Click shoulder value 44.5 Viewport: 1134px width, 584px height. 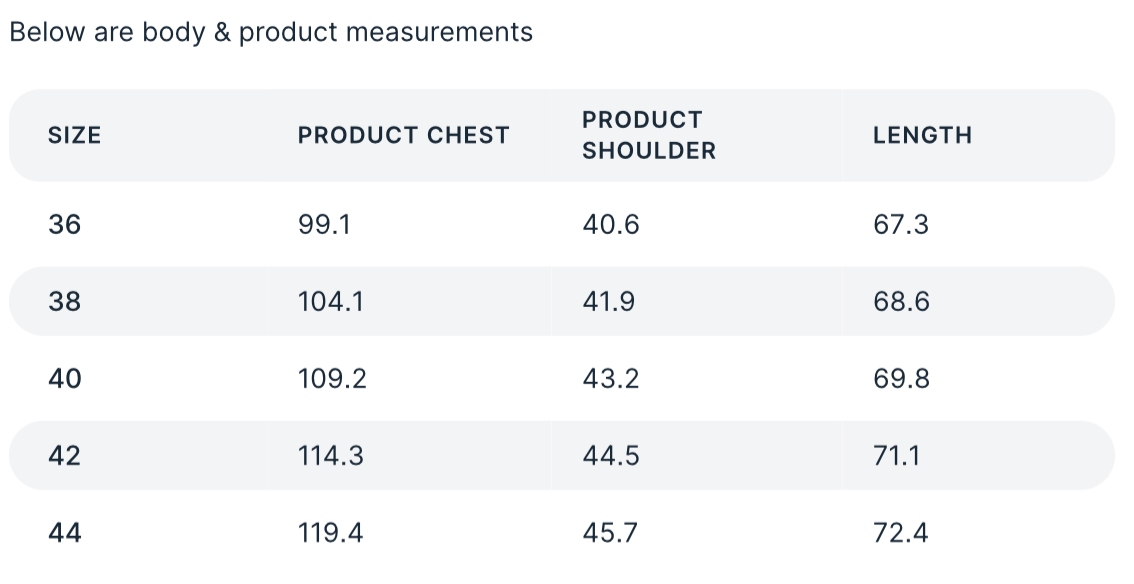(x=610, y=455)
